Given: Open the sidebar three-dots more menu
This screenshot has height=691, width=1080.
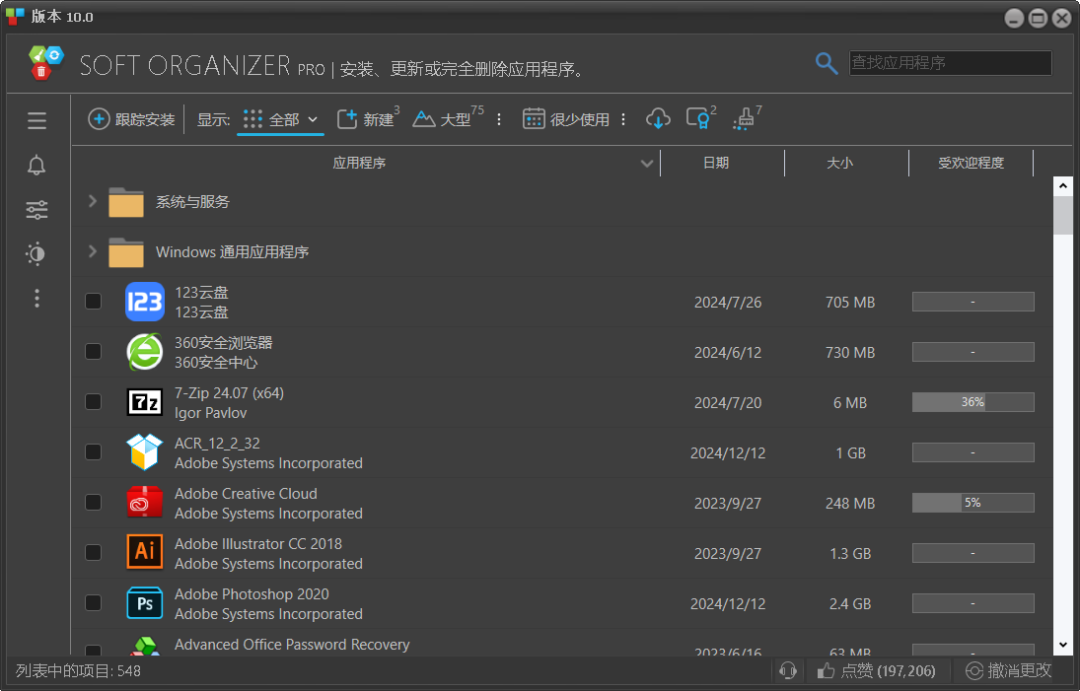Looking at the screenshot, I should (x=37, y=298).
